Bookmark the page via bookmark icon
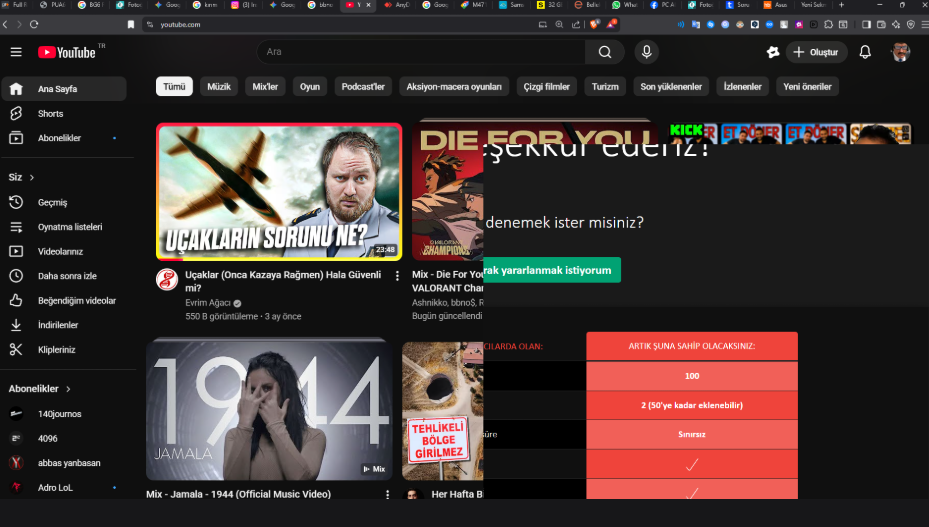 point(131,24)
